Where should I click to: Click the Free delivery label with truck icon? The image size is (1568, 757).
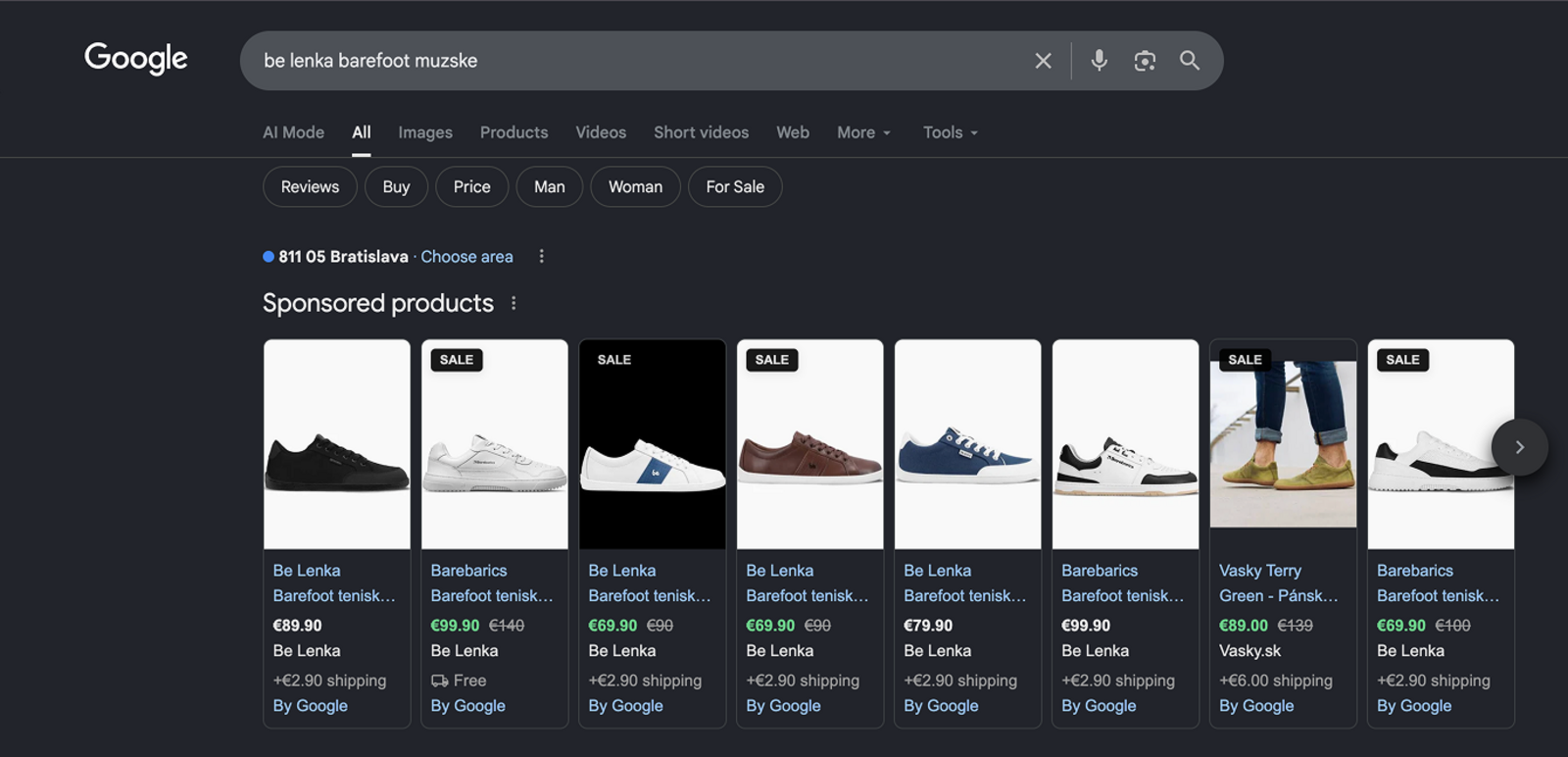459,680
